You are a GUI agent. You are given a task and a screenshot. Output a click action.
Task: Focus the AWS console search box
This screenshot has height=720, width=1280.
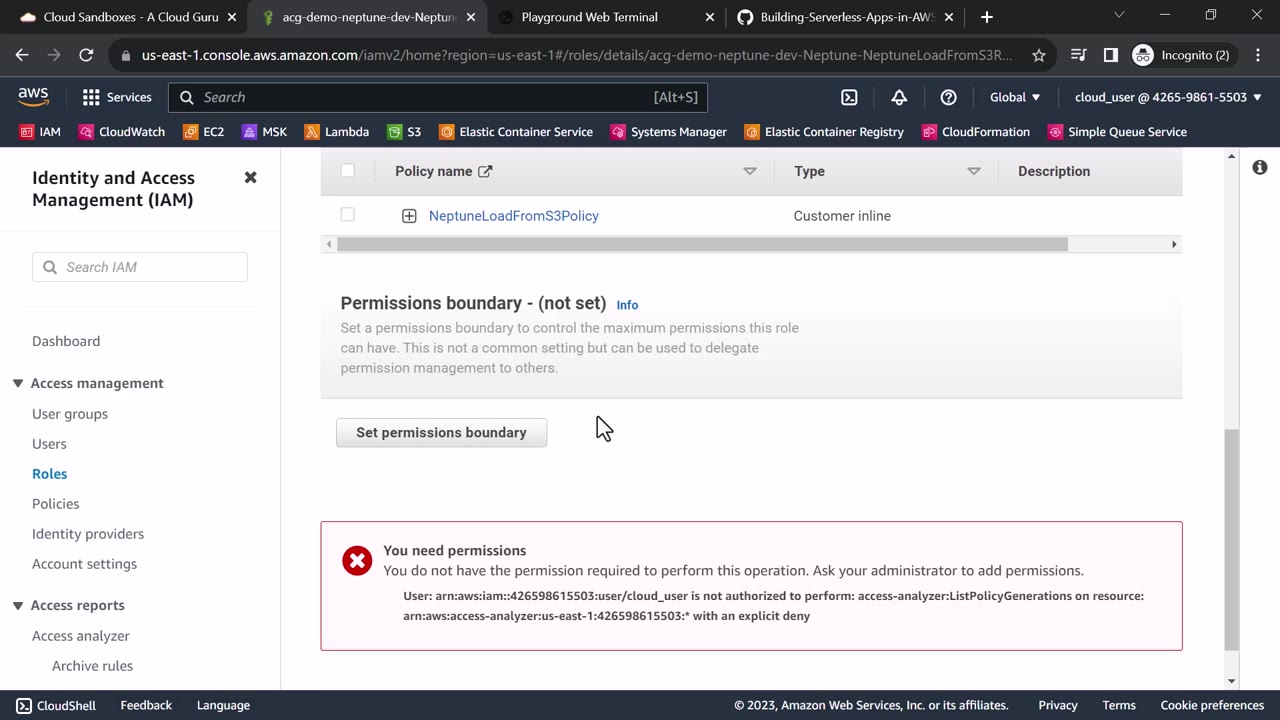click(438, 97)
